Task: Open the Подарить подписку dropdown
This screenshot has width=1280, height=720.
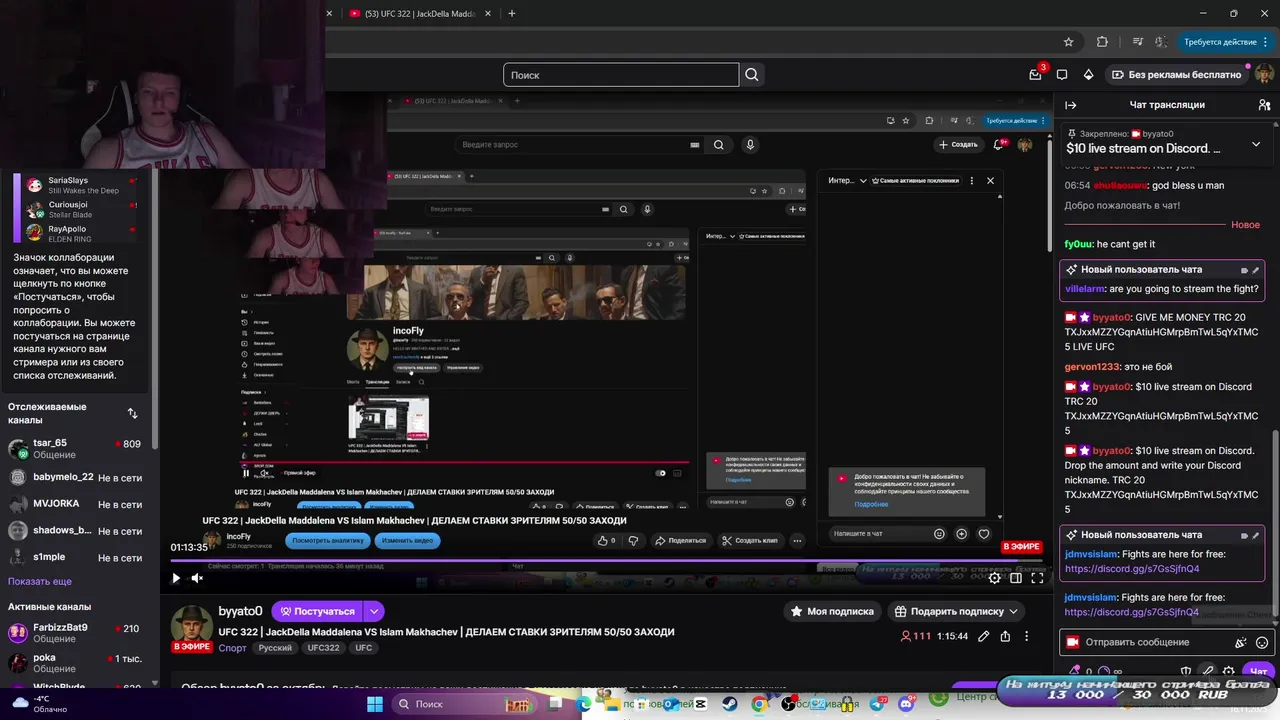Action: (957, 611)
